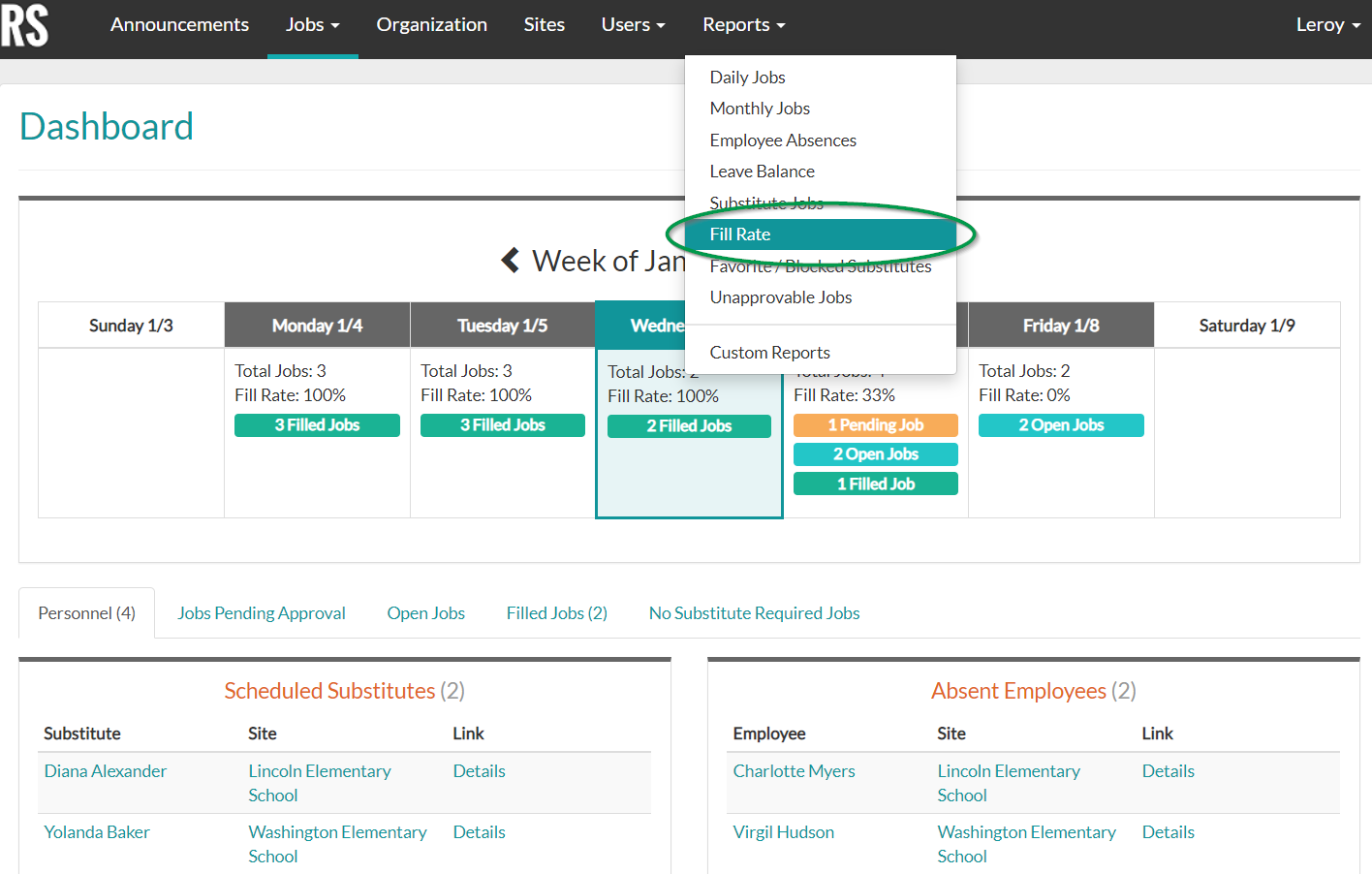
Task: Collapse the Reports dropdown menu
Action: (x=743, y=25)
